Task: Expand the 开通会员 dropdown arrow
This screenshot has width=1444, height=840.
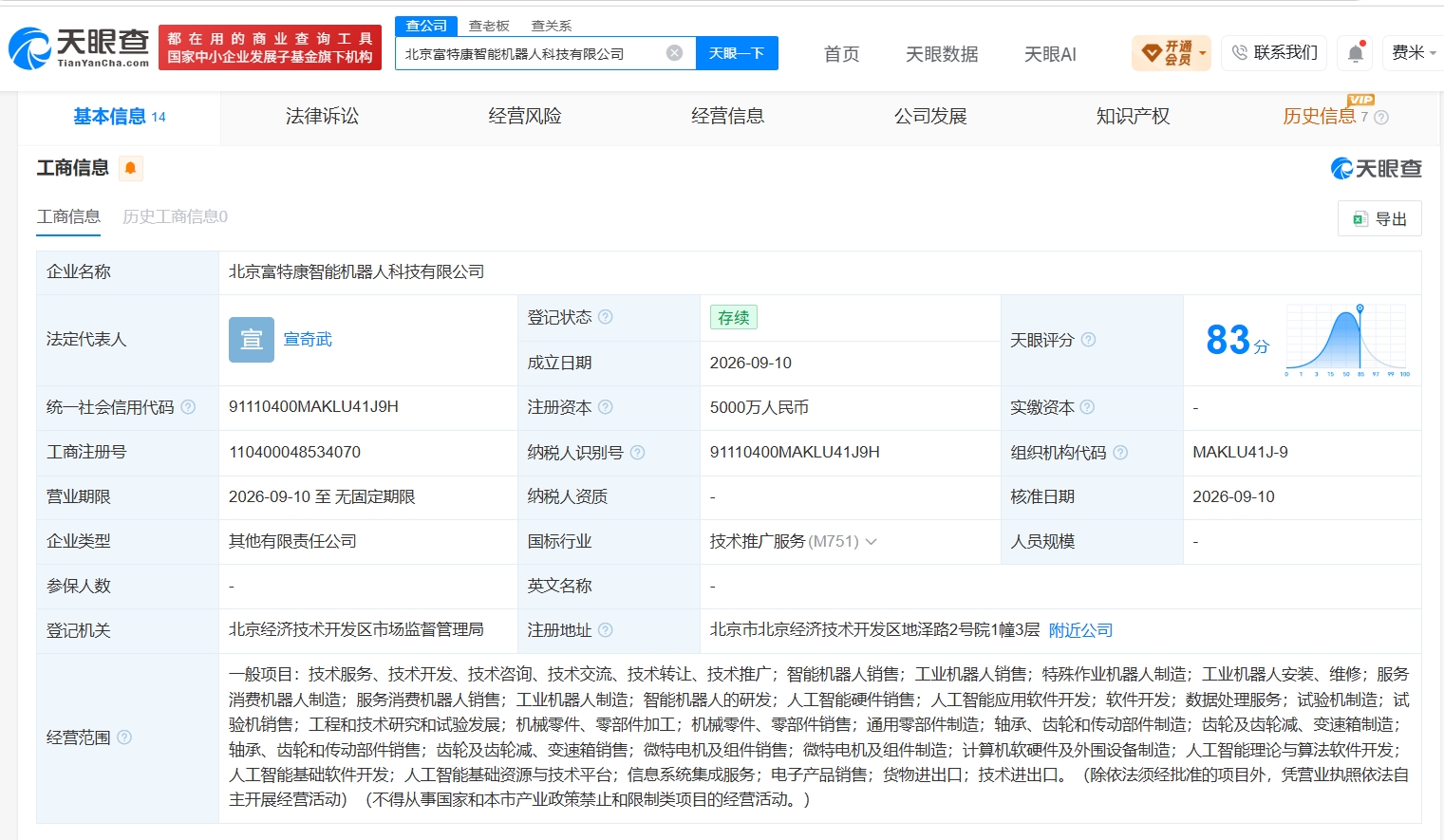Action: pos(1203,53)
